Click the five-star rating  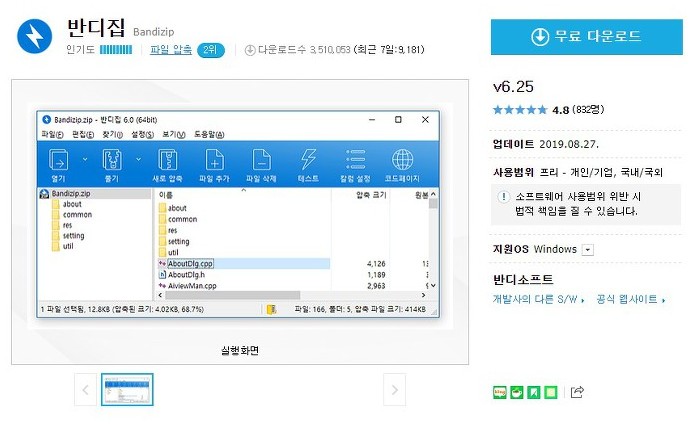(520, 110)
